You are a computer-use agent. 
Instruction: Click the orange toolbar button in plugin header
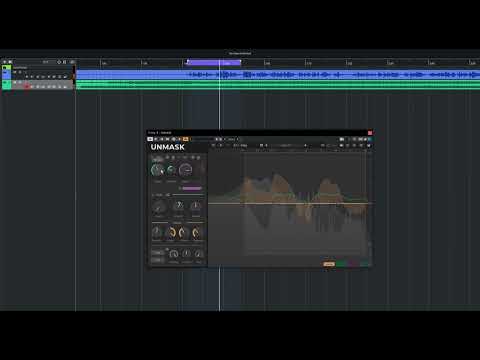click(186, 139)
